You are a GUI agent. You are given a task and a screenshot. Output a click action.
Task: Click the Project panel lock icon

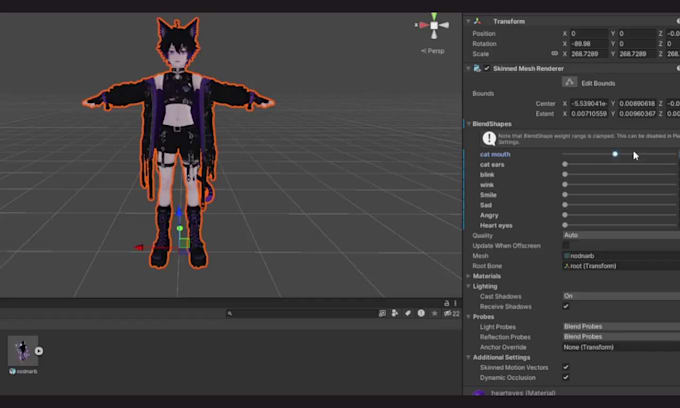click(446, 303)
